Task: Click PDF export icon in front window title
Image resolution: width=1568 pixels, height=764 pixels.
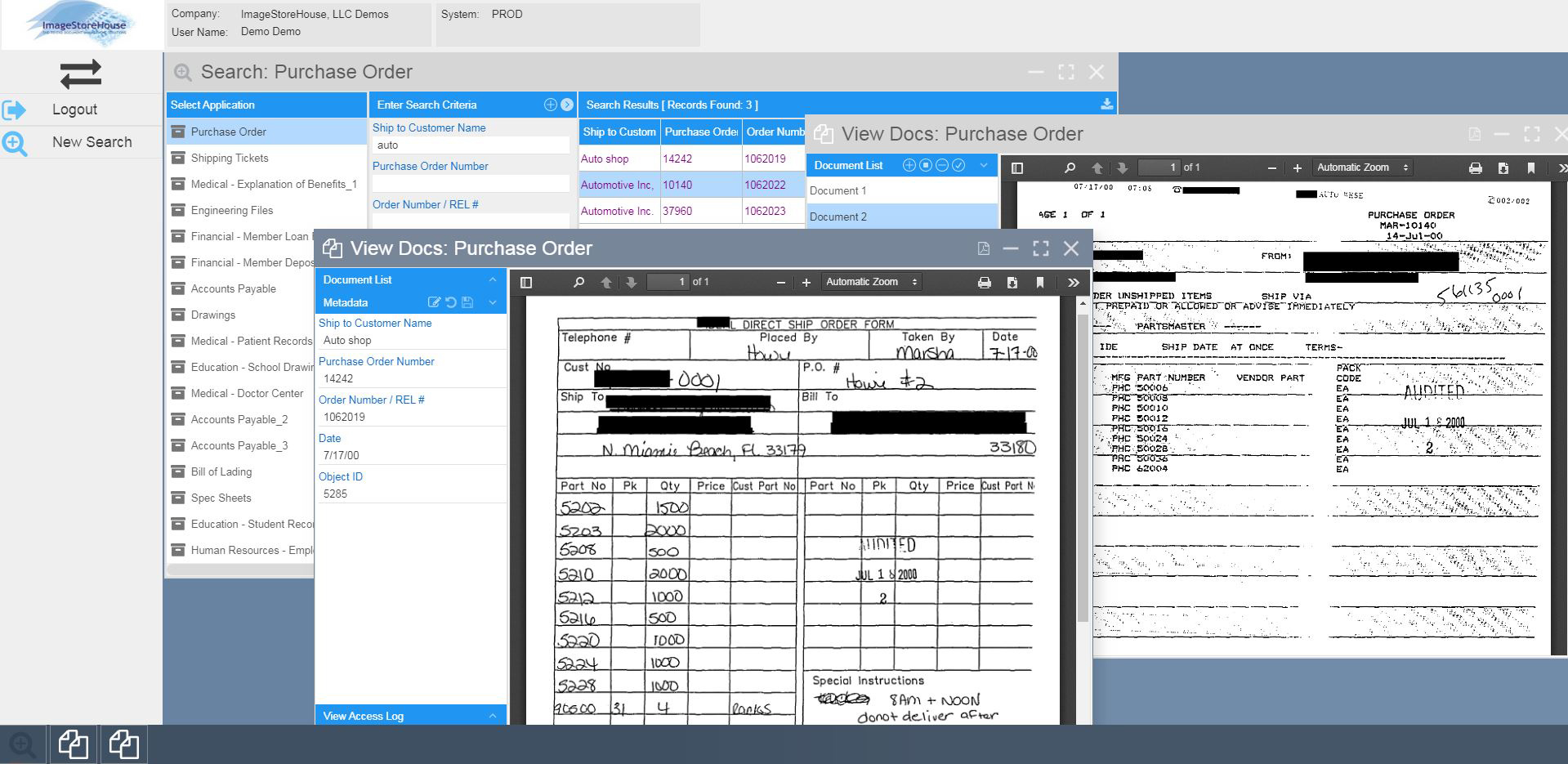Action: click(x=983, y=248)
